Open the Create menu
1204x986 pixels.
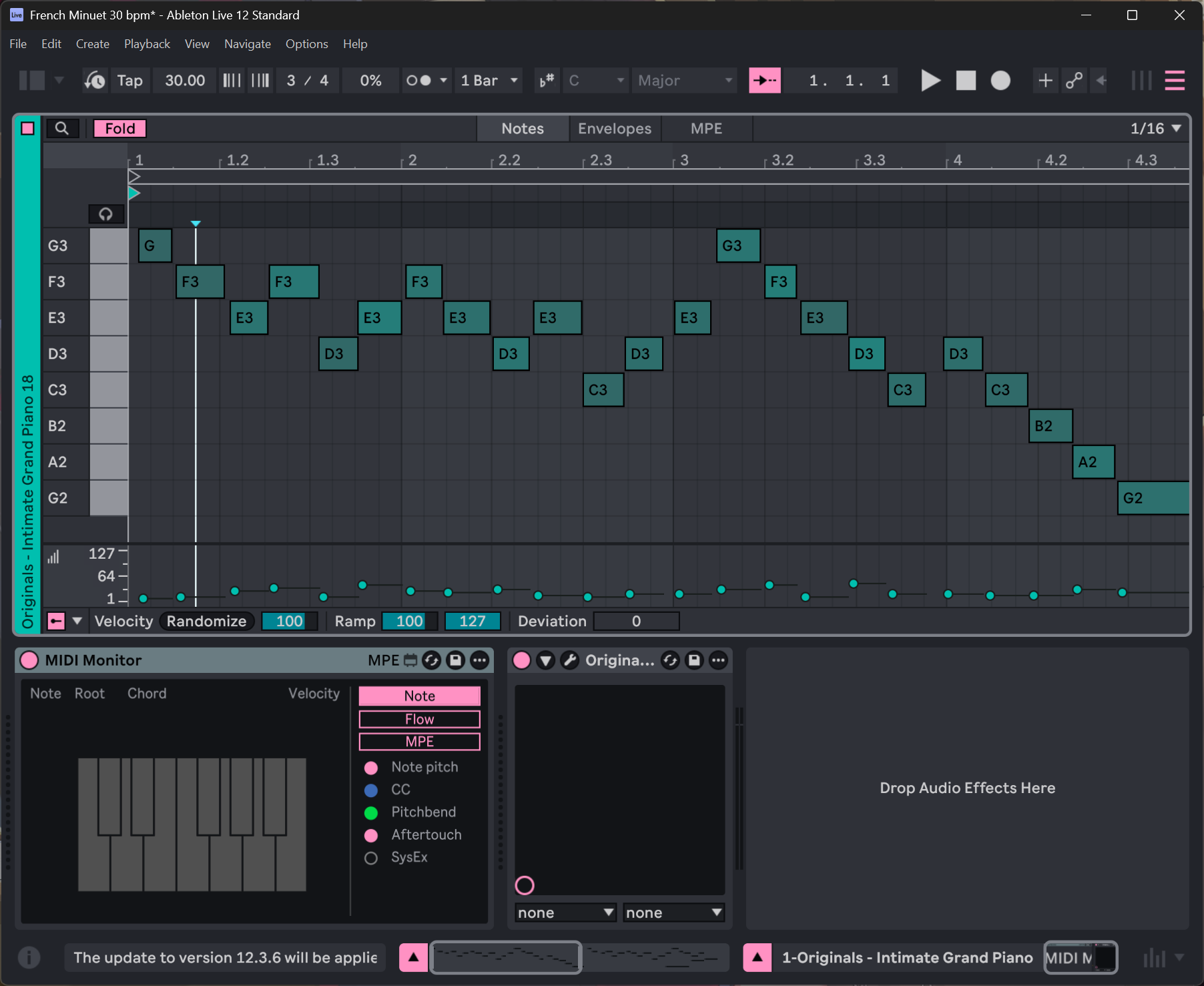click(92, 43)
